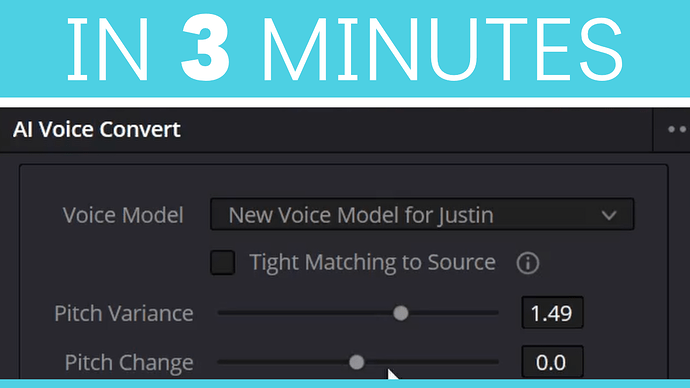Set Pitch Change slider to its maximum end
The height and width of the screenshot is (388, 690).
[497, 362]
